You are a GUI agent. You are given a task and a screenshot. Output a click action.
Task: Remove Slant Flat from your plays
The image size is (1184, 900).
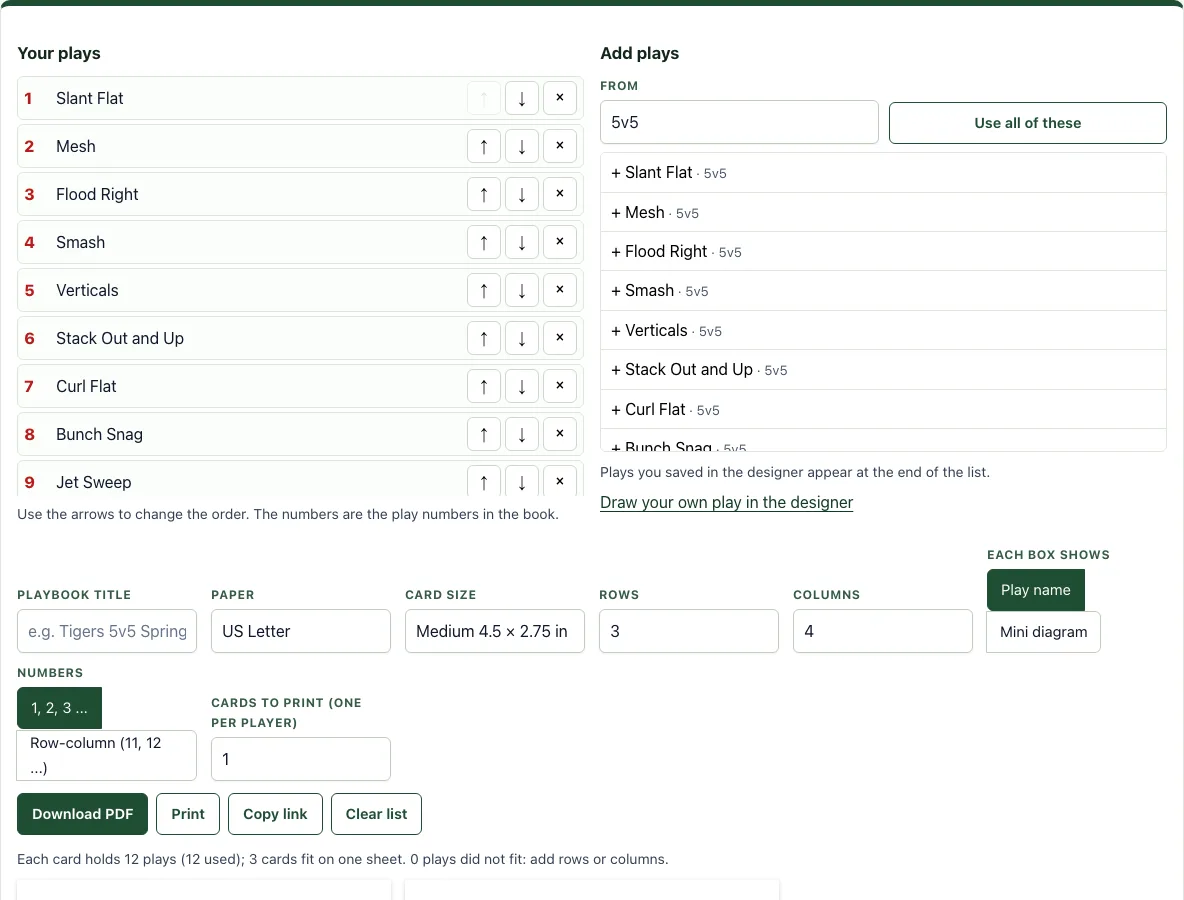coord(560,98)
